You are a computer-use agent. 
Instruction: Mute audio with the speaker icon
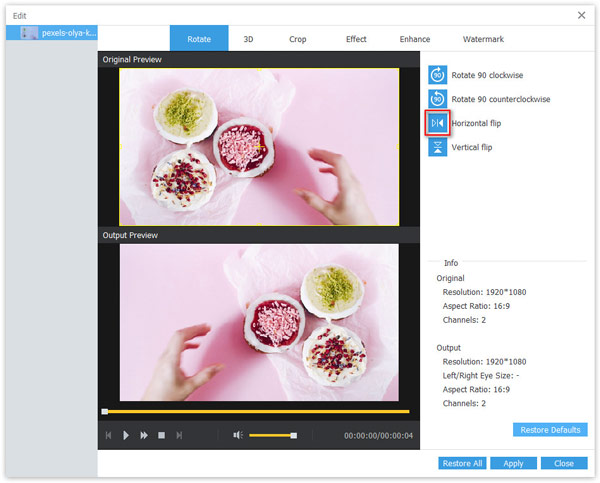click(x=238, y=435)
